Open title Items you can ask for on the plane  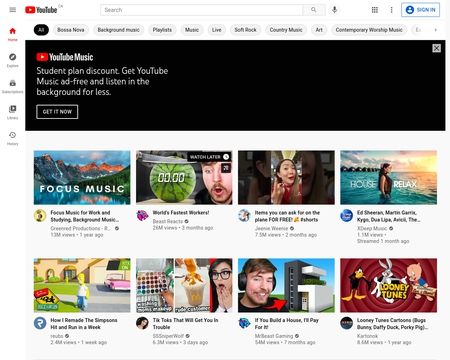[287, 216]
